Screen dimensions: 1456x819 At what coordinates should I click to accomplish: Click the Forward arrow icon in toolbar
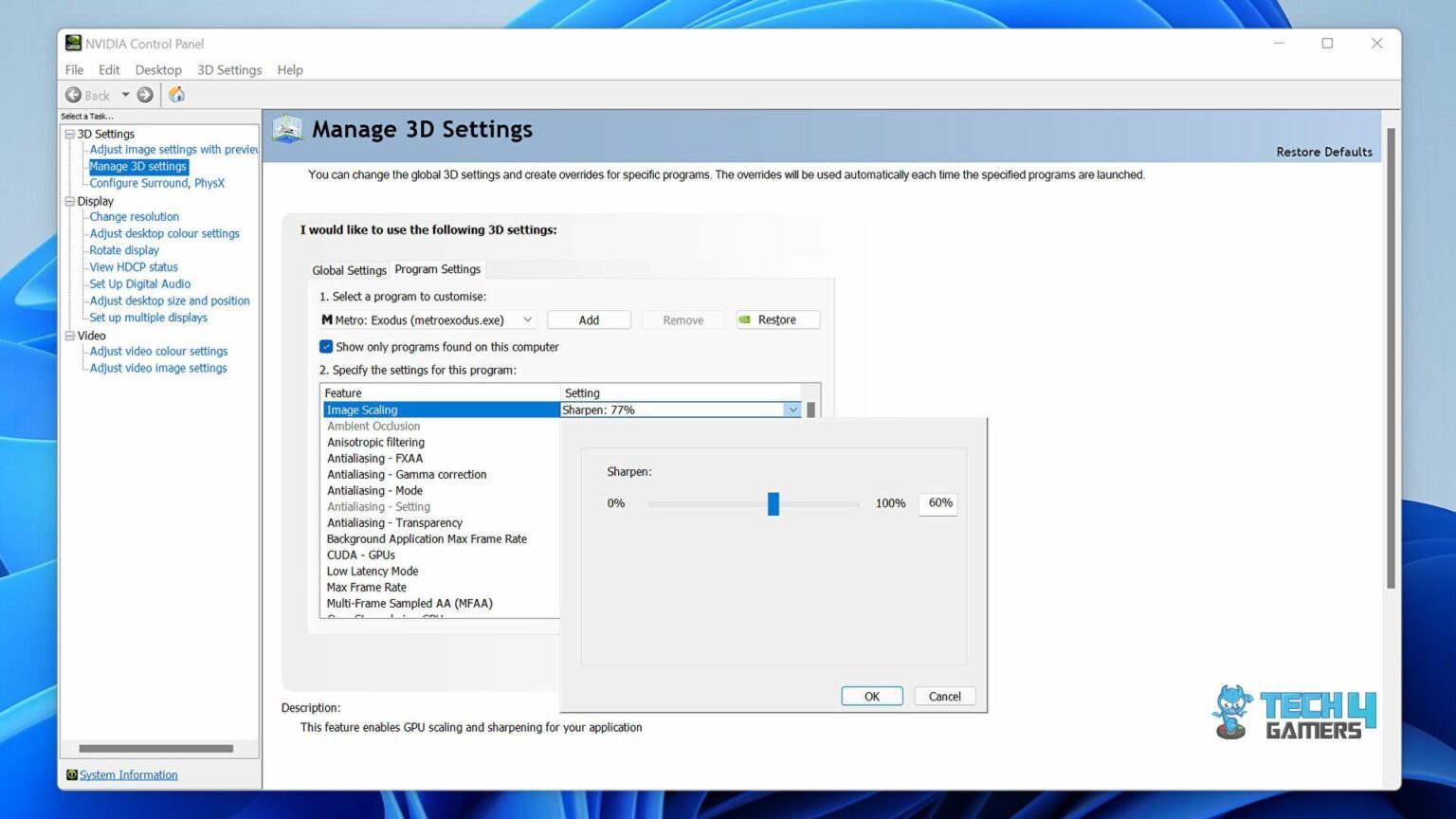point(145,95)
